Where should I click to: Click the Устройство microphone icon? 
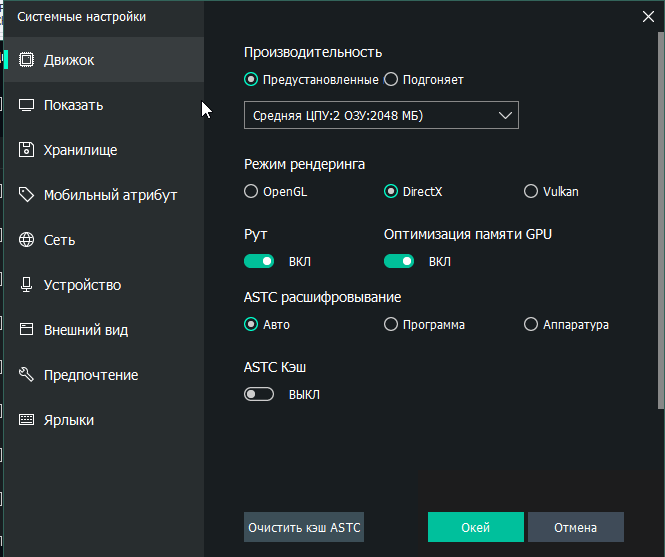(x=27, y=285)
